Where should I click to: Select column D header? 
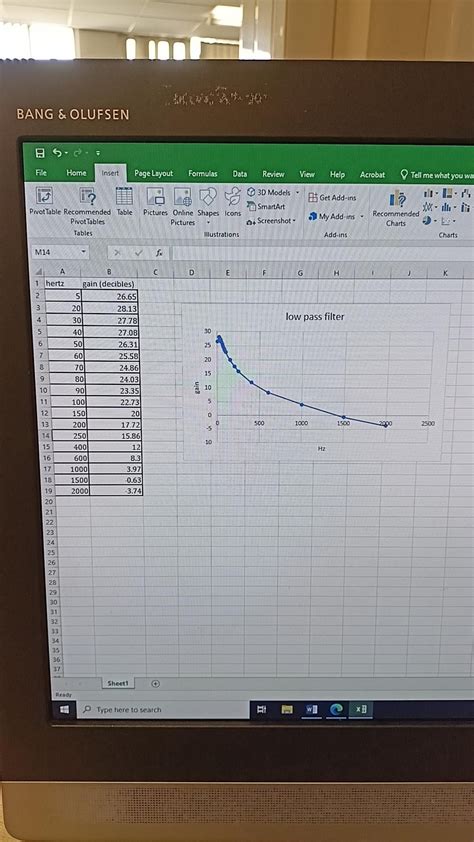192,273
